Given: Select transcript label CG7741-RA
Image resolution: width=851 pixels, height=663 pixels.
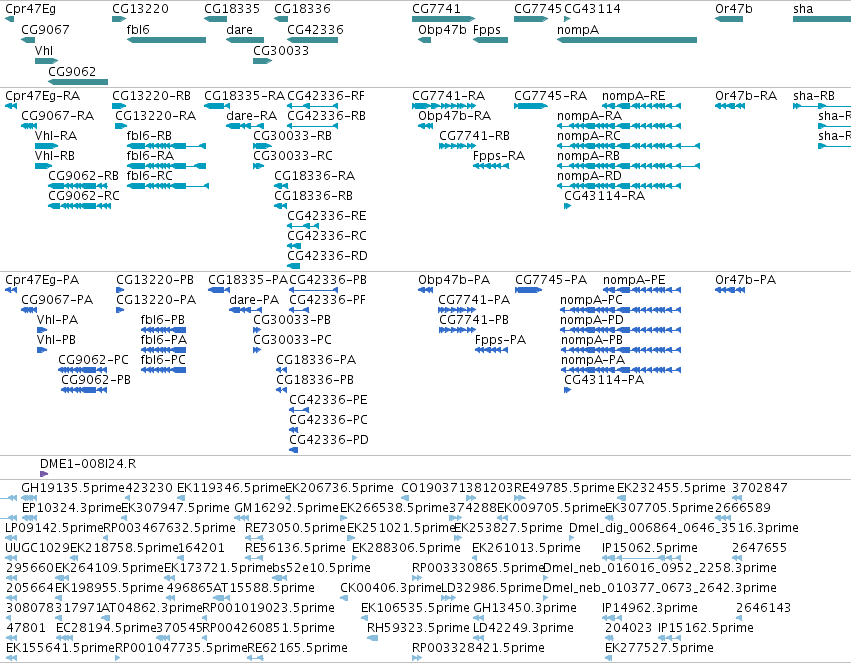Looking at the screenshot, I should [x=448, y=96].
